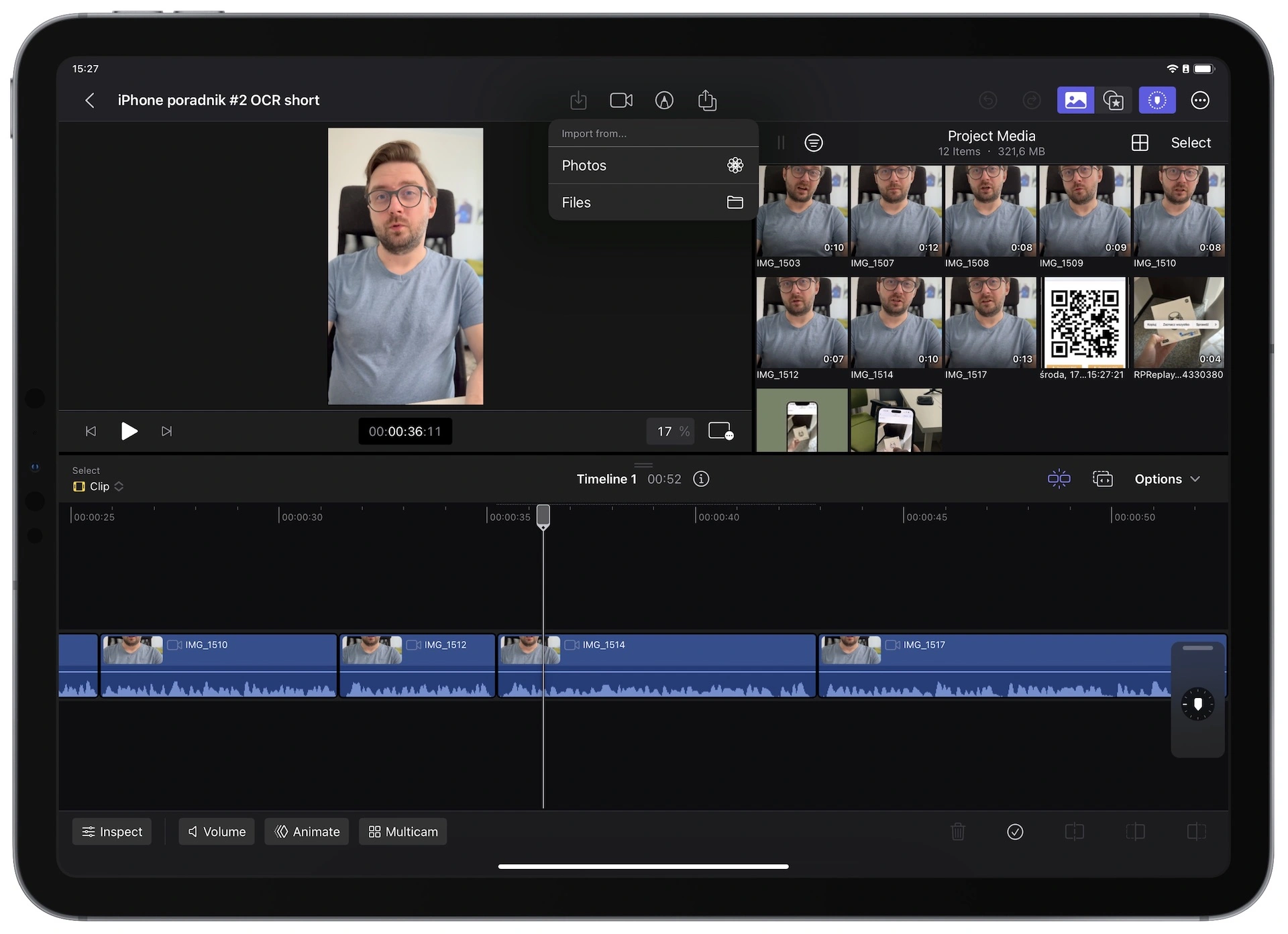Choose Photos from the import menu

[x=653, y=166]
